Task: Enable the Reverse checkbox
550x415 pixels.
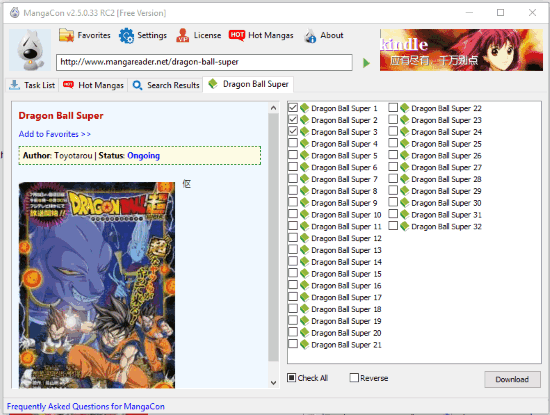Action: (354, 377)
